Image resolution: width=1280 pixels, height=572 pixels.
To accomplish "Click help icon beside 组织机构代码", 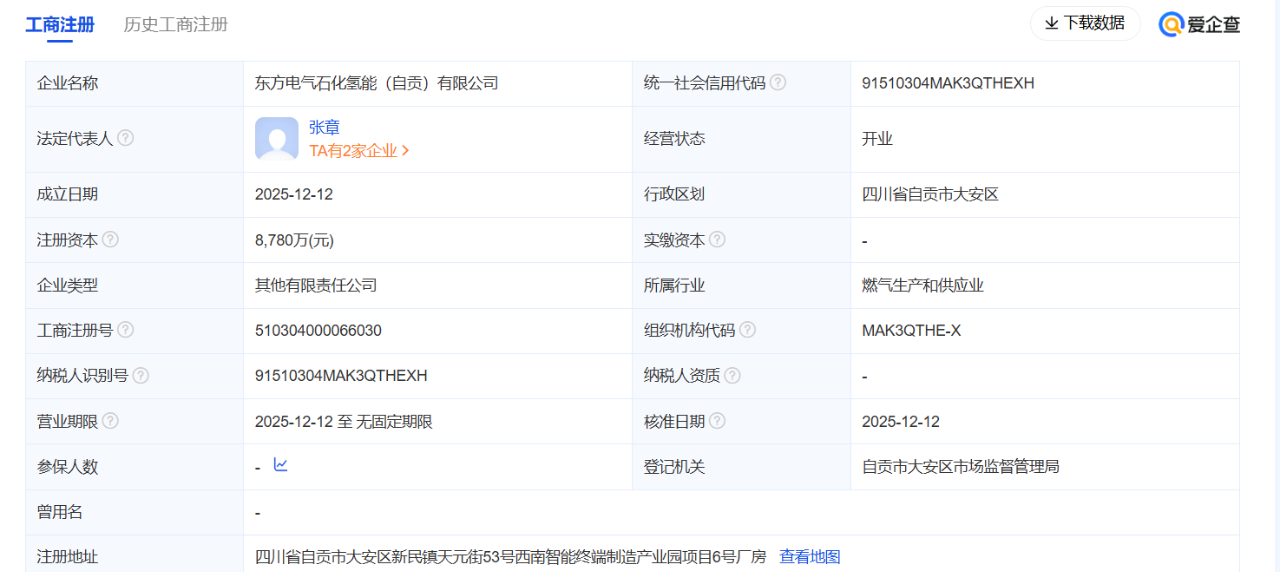I will [x=747, y=330].
